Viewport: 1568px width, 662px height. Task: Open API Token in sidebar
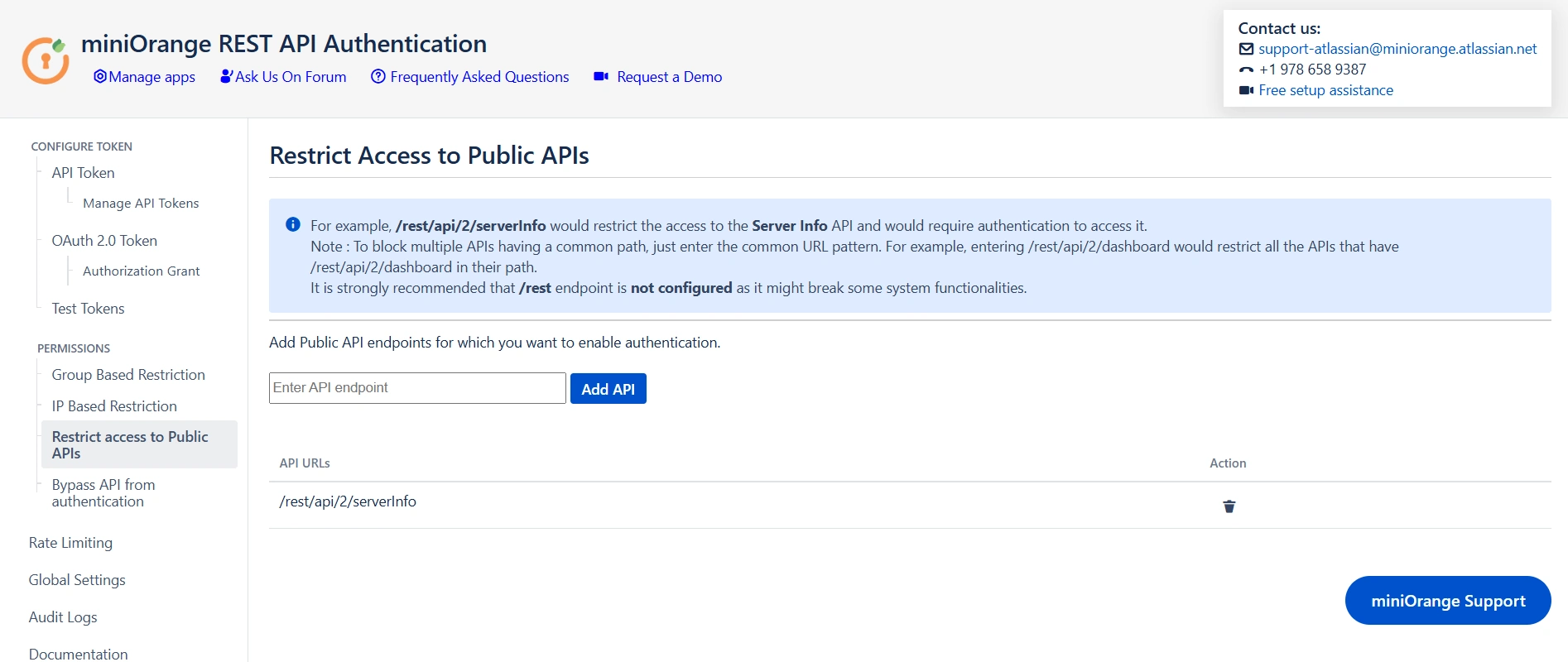point(83,173)
